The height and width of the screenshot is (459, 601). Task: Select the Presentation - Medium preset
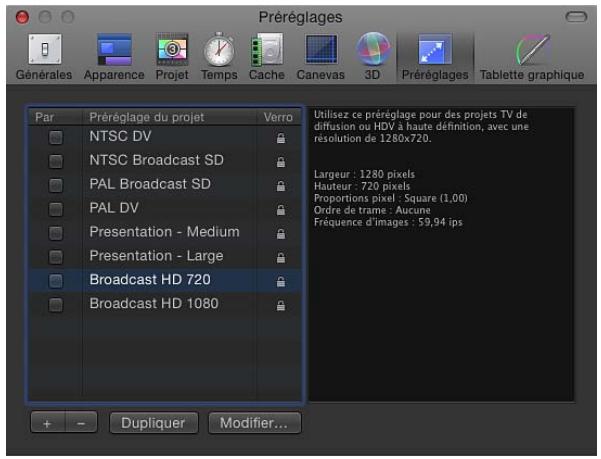(165, 232)
